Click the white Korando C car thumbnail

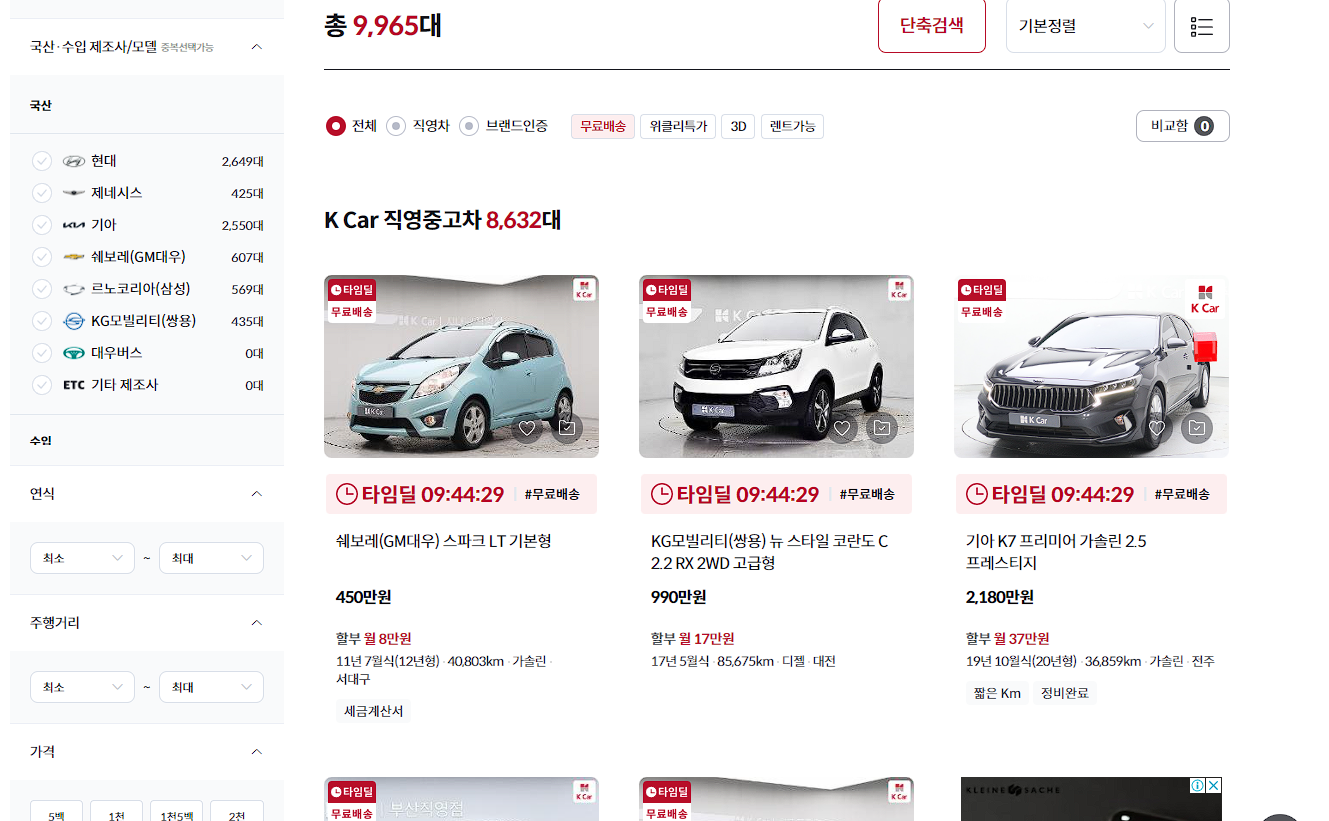[776, 365]
